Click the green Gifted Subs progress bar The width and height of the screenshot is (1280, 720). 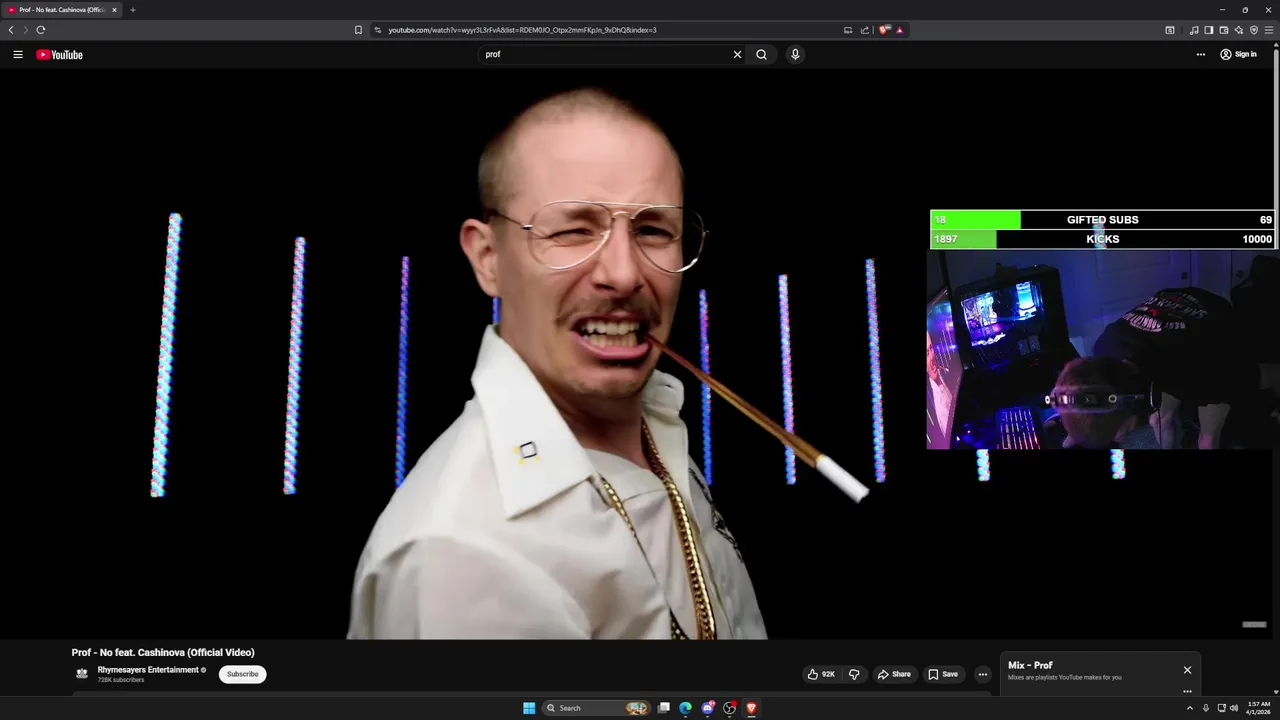pos(975,220)
